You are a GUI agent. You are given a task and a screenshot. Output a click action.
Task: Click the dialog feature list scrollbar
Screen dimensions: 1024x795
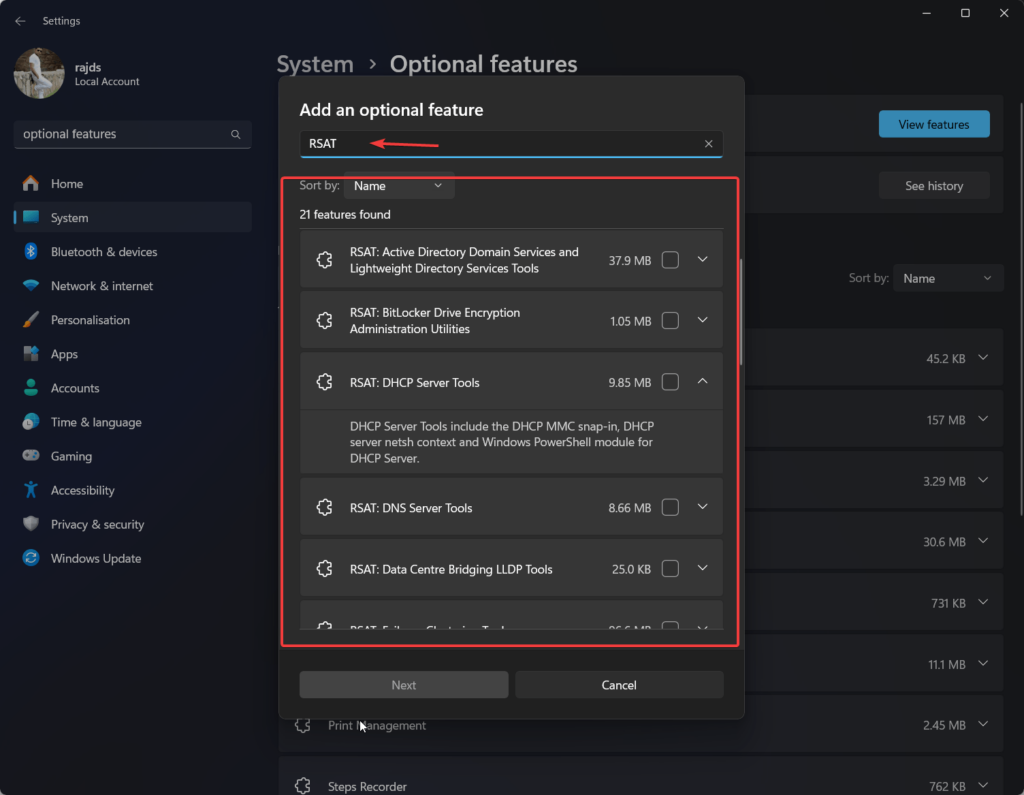point(741,312)
